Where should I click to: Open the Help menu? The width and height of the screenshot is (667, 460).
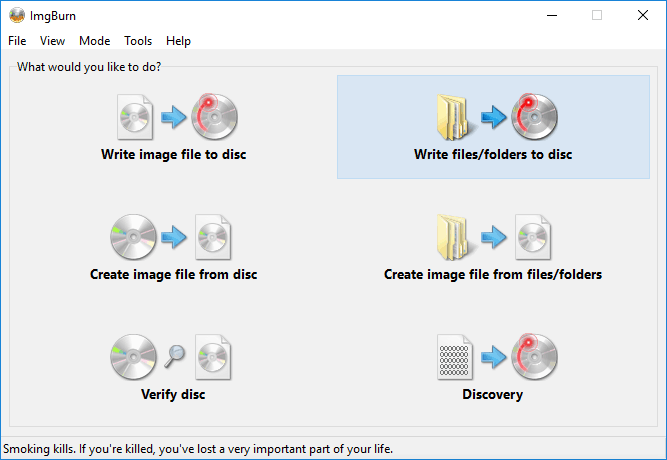[178, 41]
